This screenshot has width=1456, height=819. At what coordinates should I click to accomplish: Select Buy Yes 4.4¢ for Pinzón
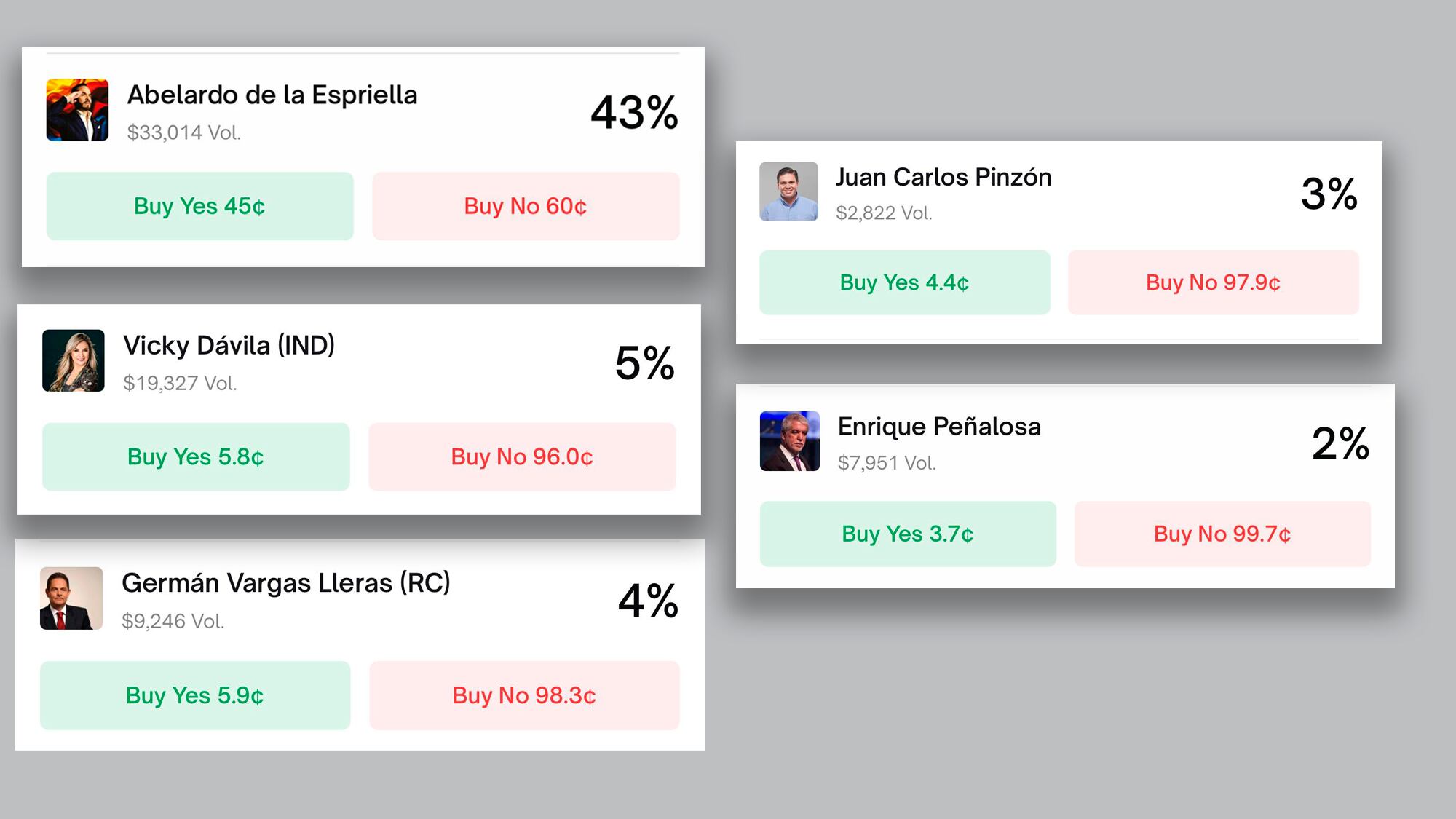pos(904,282)
